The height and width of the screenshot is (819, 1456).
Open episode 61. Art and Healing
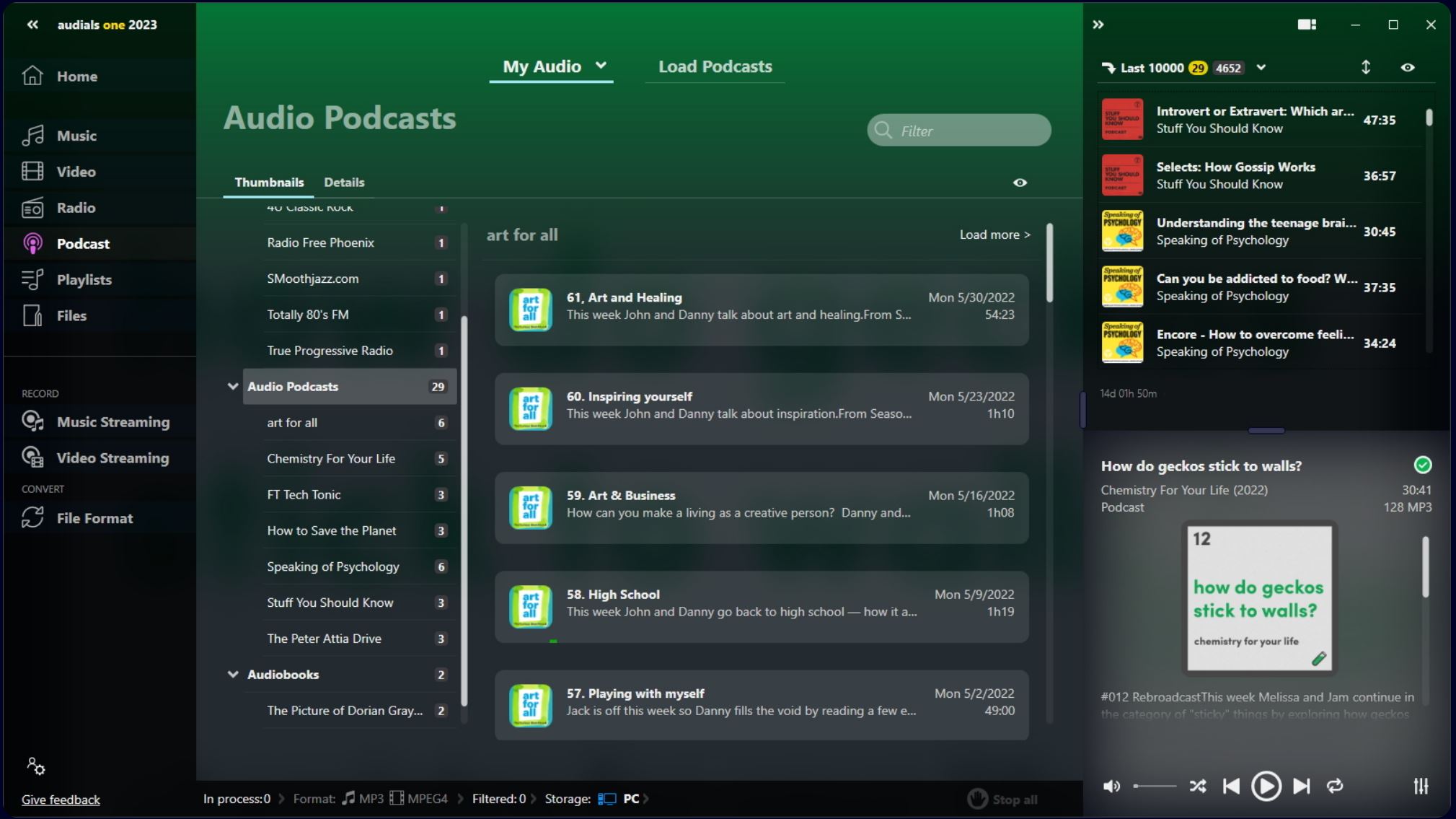(x=762, y=310)
